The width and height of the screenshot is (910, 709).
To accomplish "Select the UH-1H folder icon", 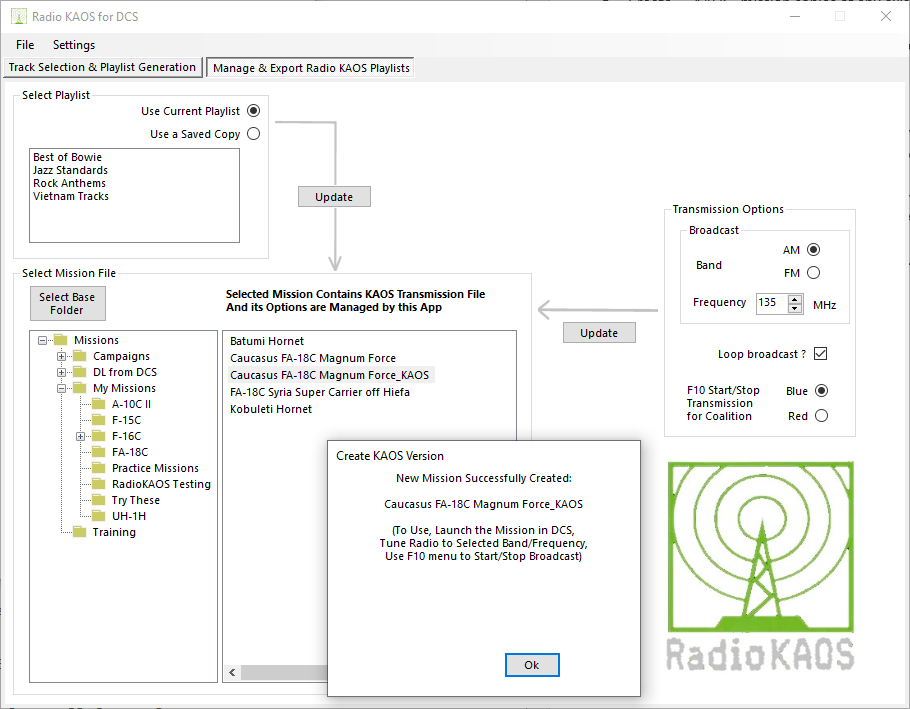I will coord(98,516).
